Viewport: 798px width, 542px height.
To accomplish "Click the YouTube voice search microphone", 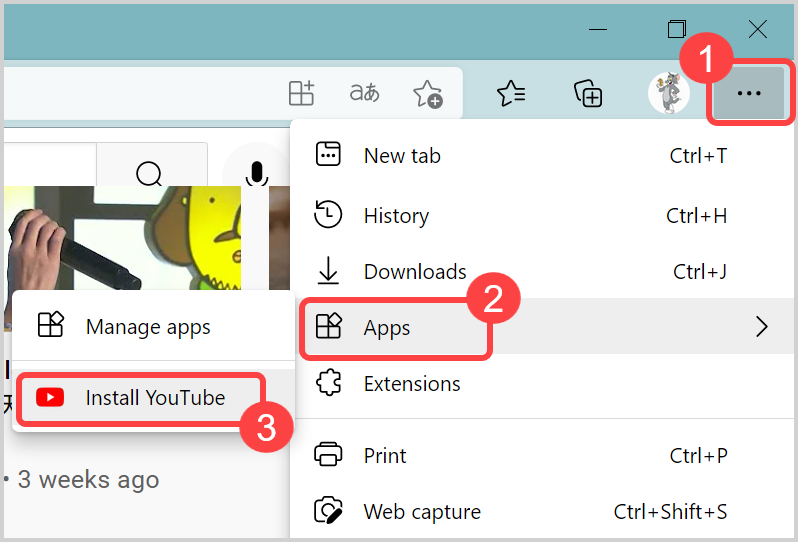I will (x=256, y=174).
